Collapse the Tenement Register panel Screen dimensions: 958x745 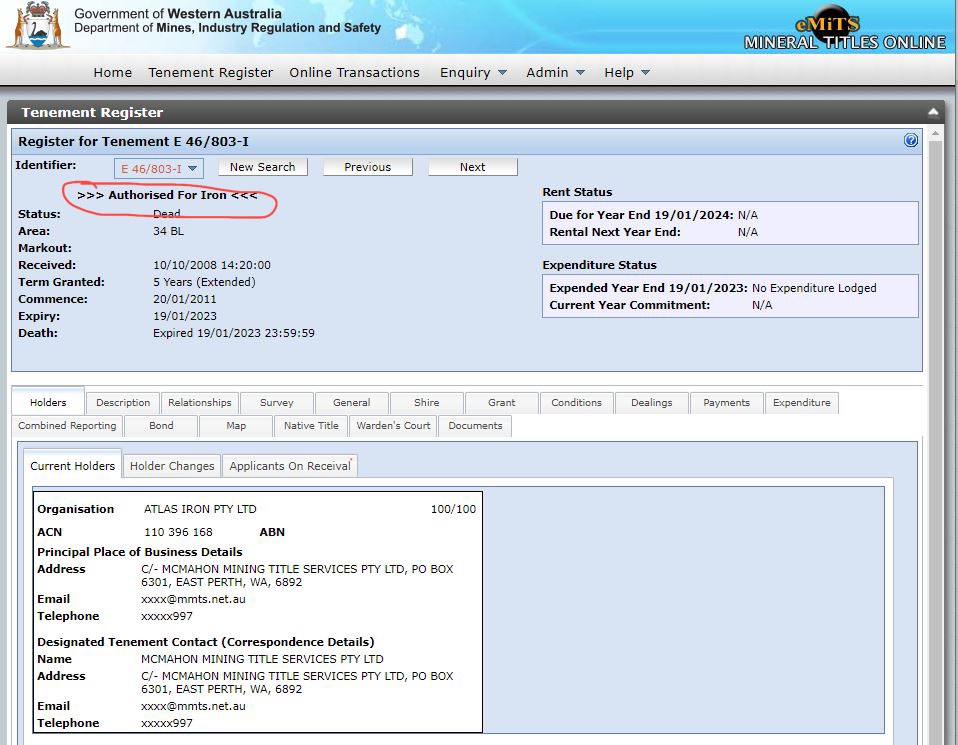coord(933,112)
